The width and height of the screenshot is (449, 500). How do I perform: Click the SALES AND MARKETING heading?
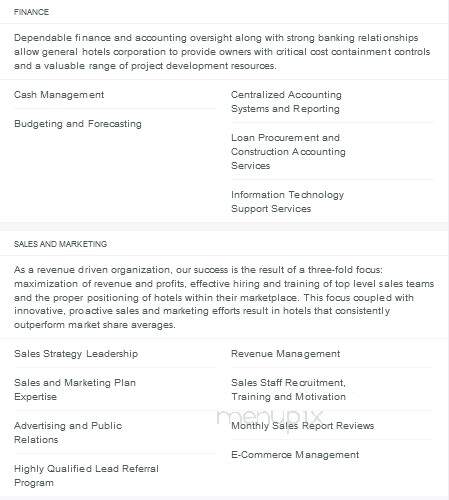tap(60, 244)
